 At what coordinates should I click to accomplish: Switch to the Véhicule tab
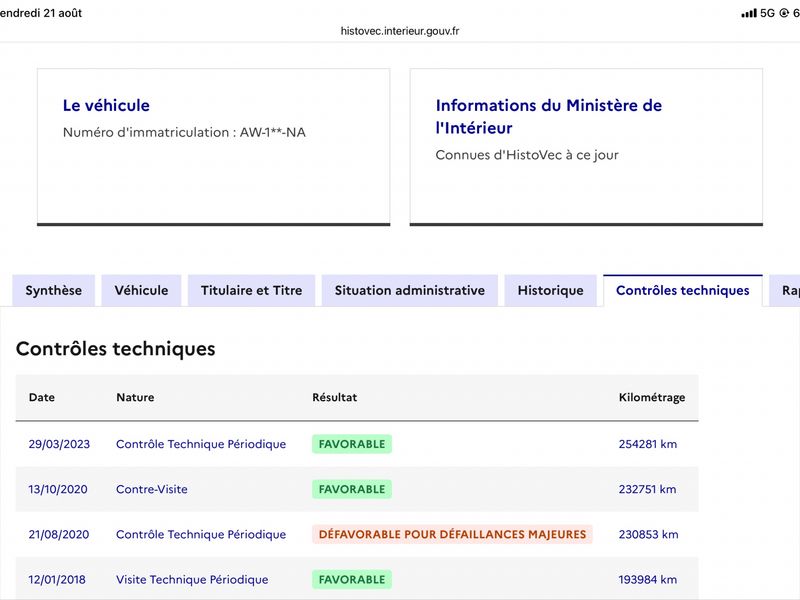point(141,290)
